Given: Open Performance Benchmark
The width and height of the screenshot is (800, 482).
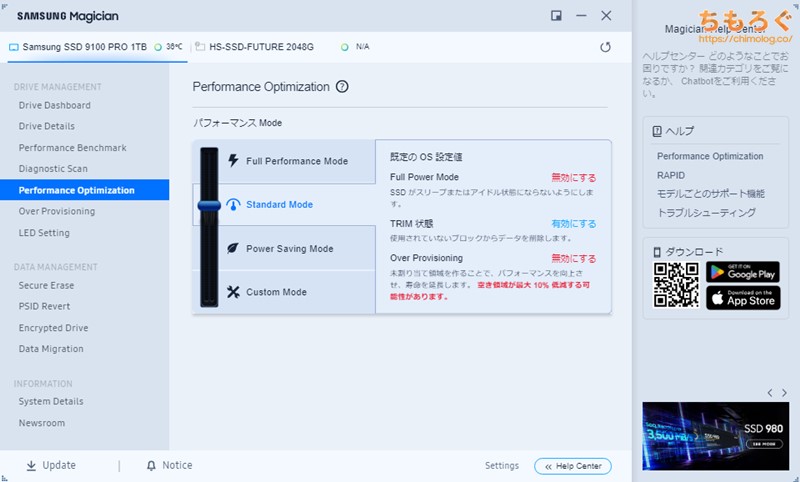Looking at the screenshot, I should tap(72, 148).
